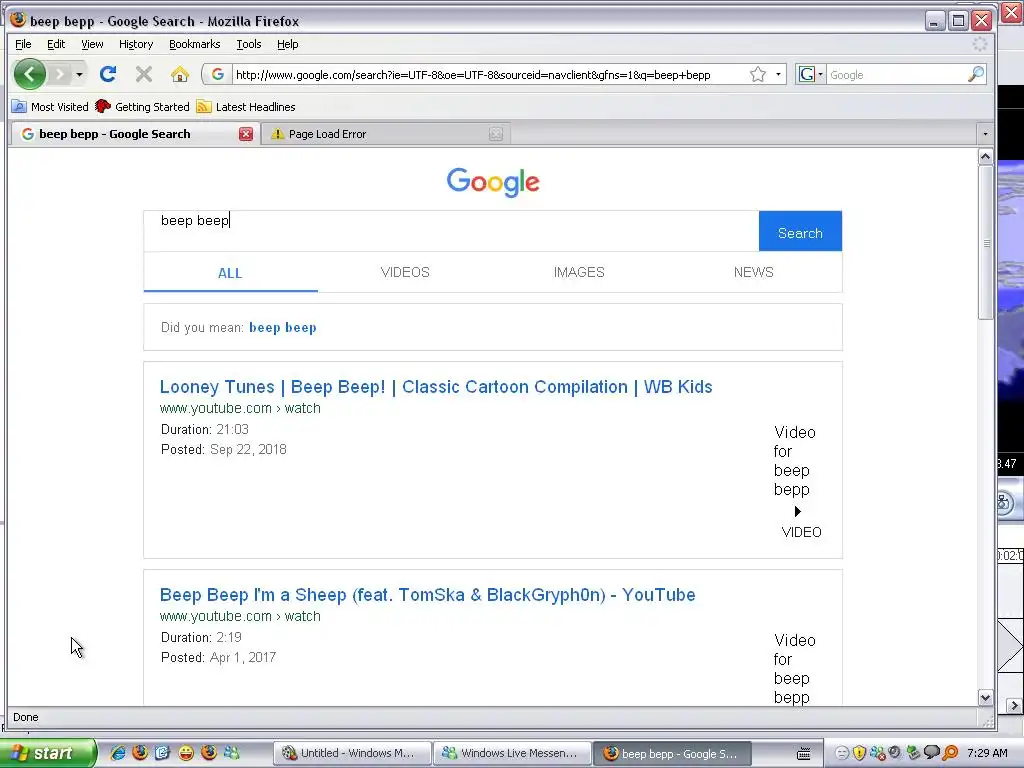Switch to the Page Load Error tab
The height and width of the screenshot is (768, 1024).
coord(385,134)
